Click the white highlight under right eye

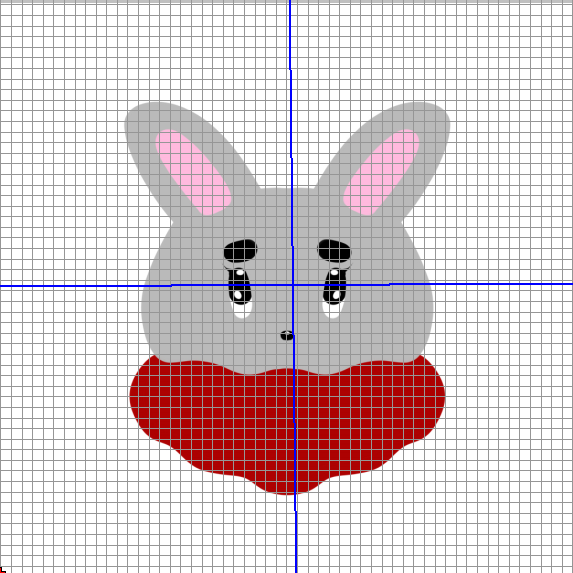(332, 310)
